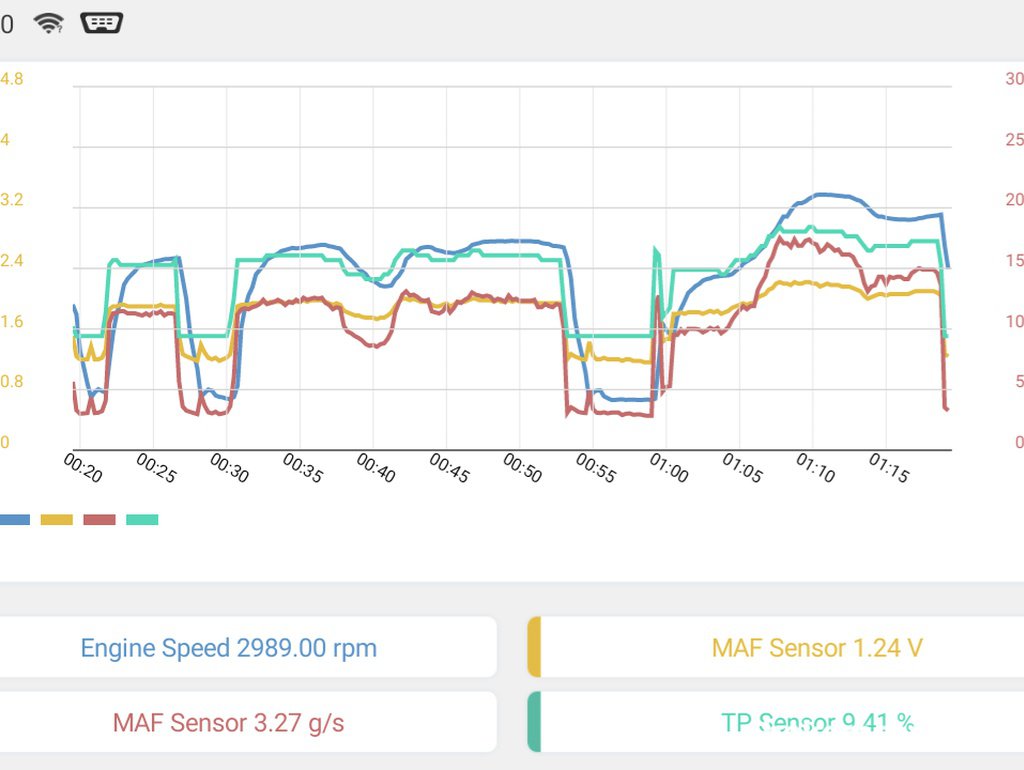Screen dimensions: 1024x770
Task: Select the MAF Sensor 3.27 g/s card
Action: point(248,722)
